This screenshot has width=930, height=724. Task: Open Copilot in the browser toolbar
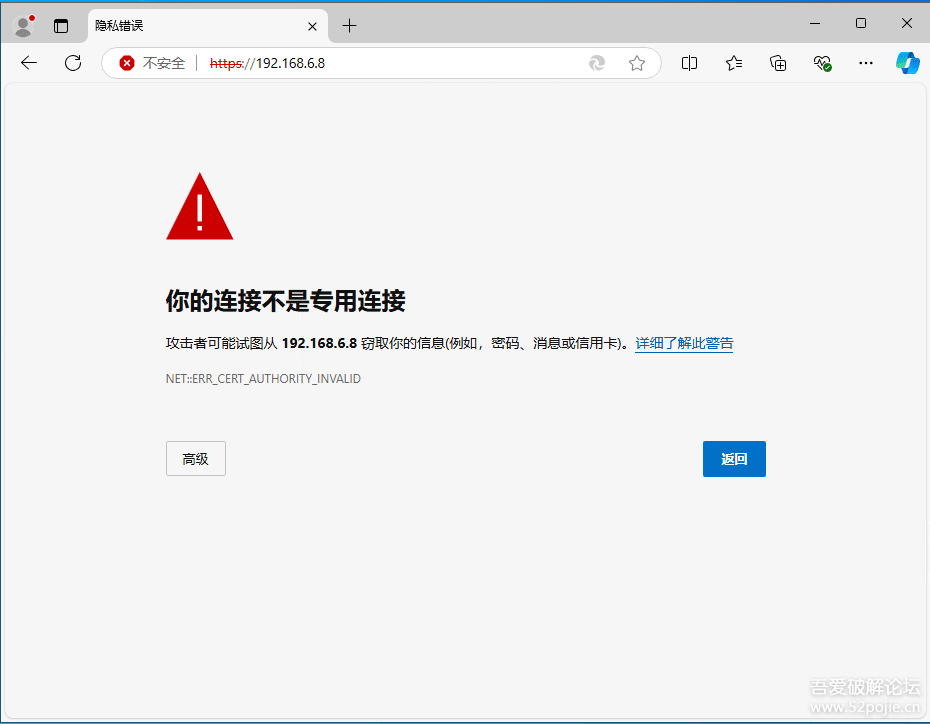point(908,63)
